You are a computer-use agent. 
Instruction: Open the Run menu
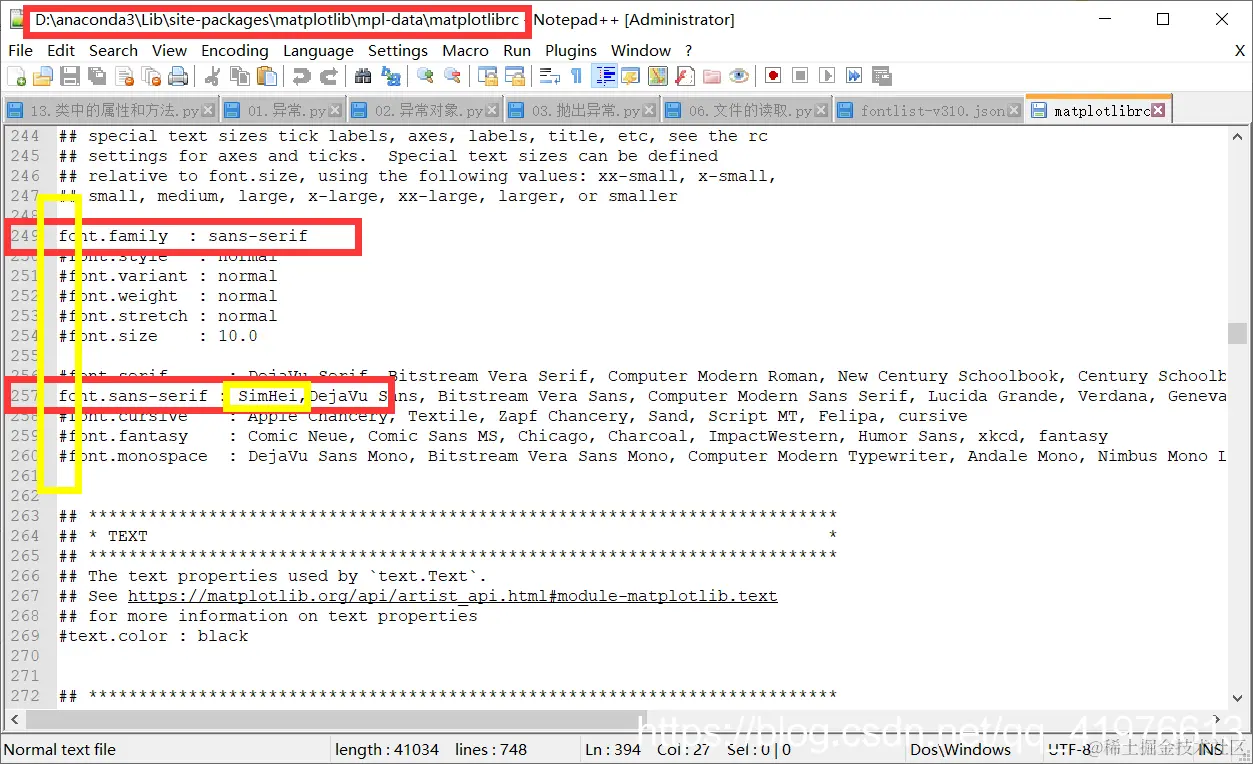point(517,50)
